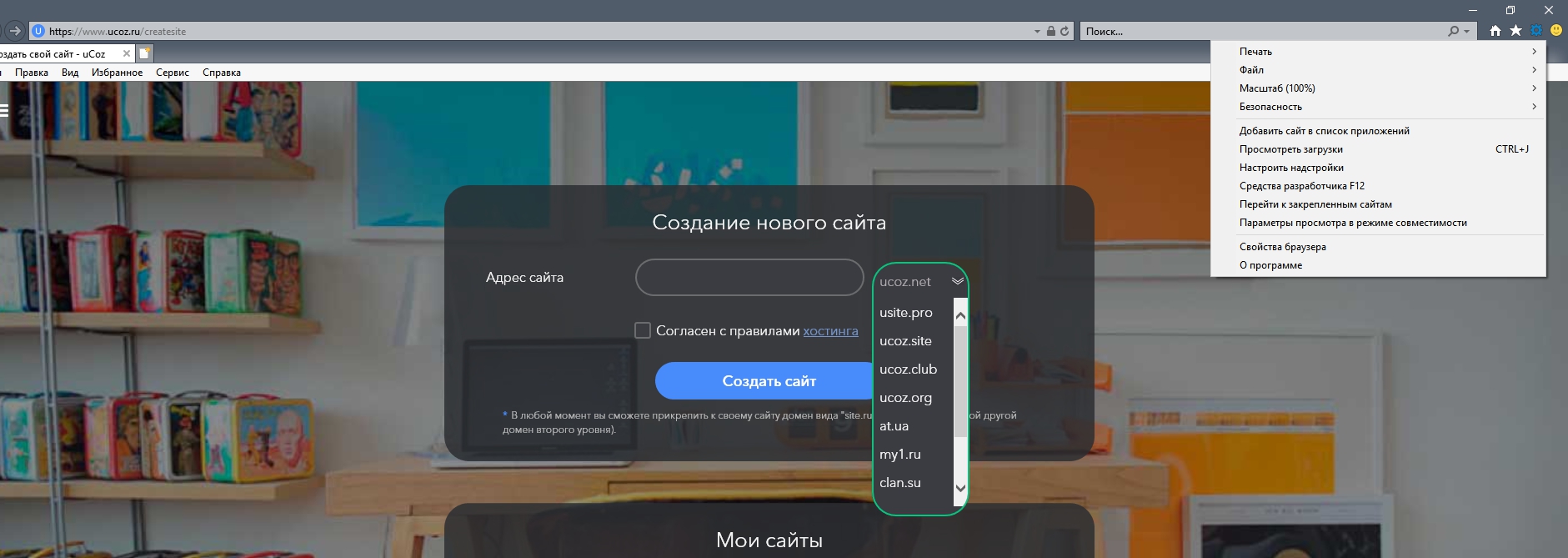
Task: Tick 'Согласен с правилами' checkbox
Action: [643, 330]
